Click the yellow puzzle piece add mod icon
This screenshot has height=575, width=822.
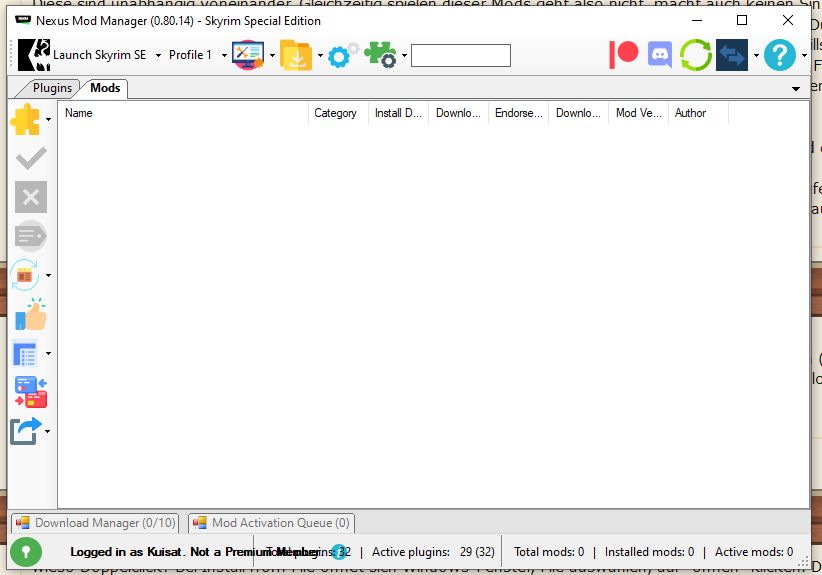click(25, 120)
